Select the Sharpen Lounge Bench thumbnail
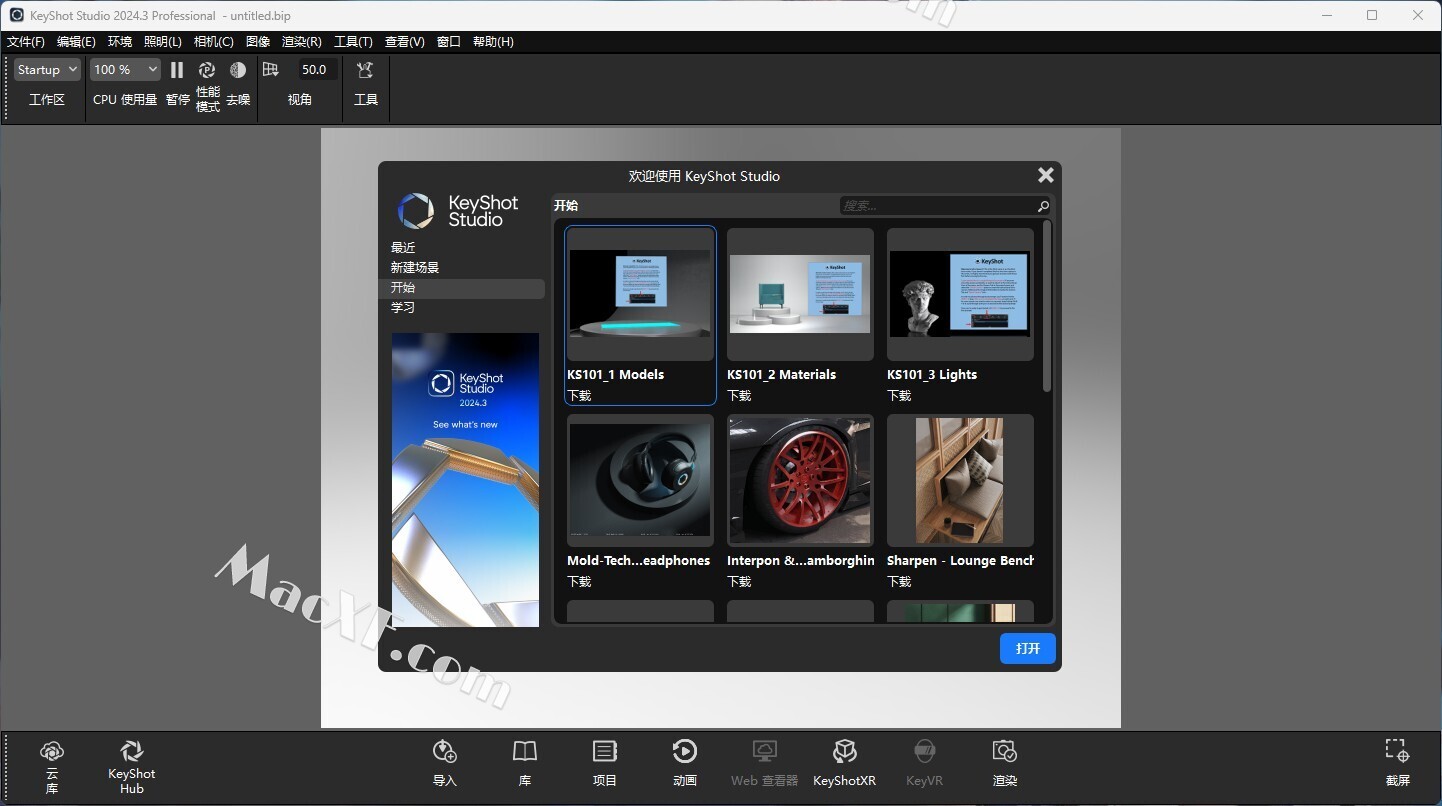Screen dimensions: 1442x806 [960, 480]
